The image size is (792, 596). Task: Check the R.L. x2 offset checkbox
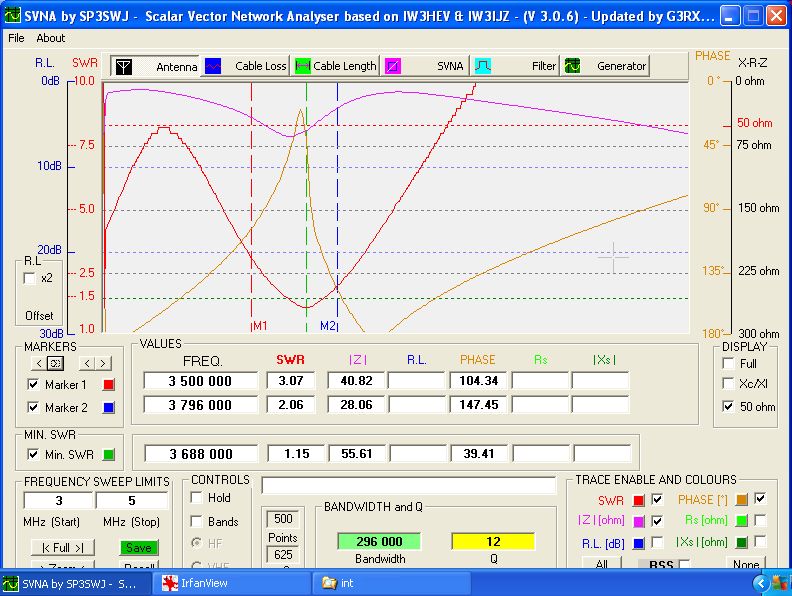click(x=29, y=278)
